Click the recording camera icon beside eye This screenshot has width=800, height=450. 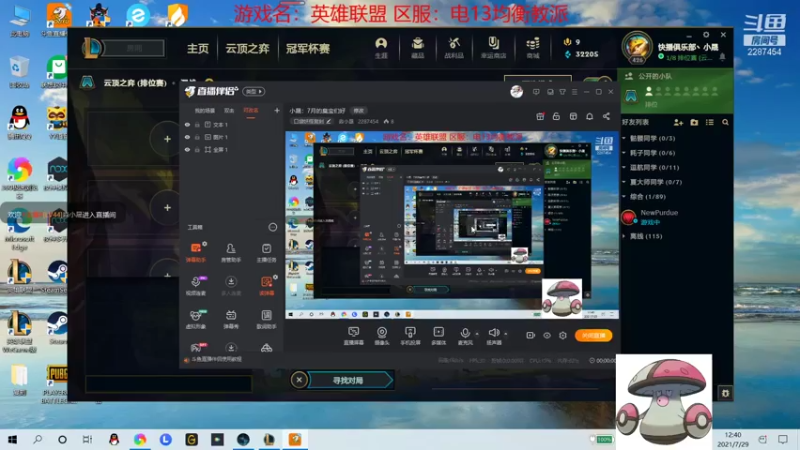click(531, 335)
